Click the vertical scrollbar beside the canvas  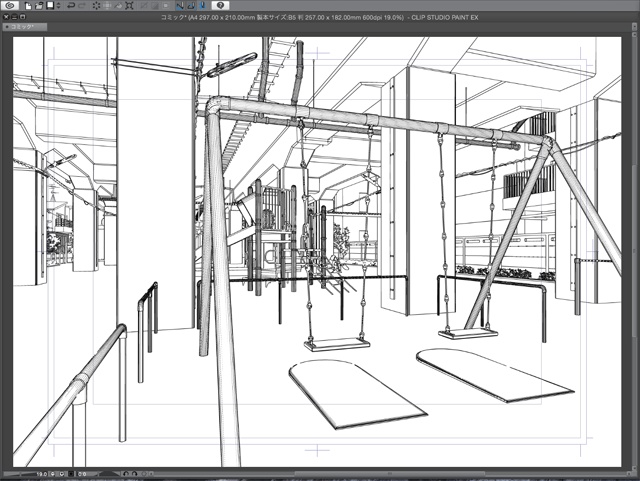point(634,251)
